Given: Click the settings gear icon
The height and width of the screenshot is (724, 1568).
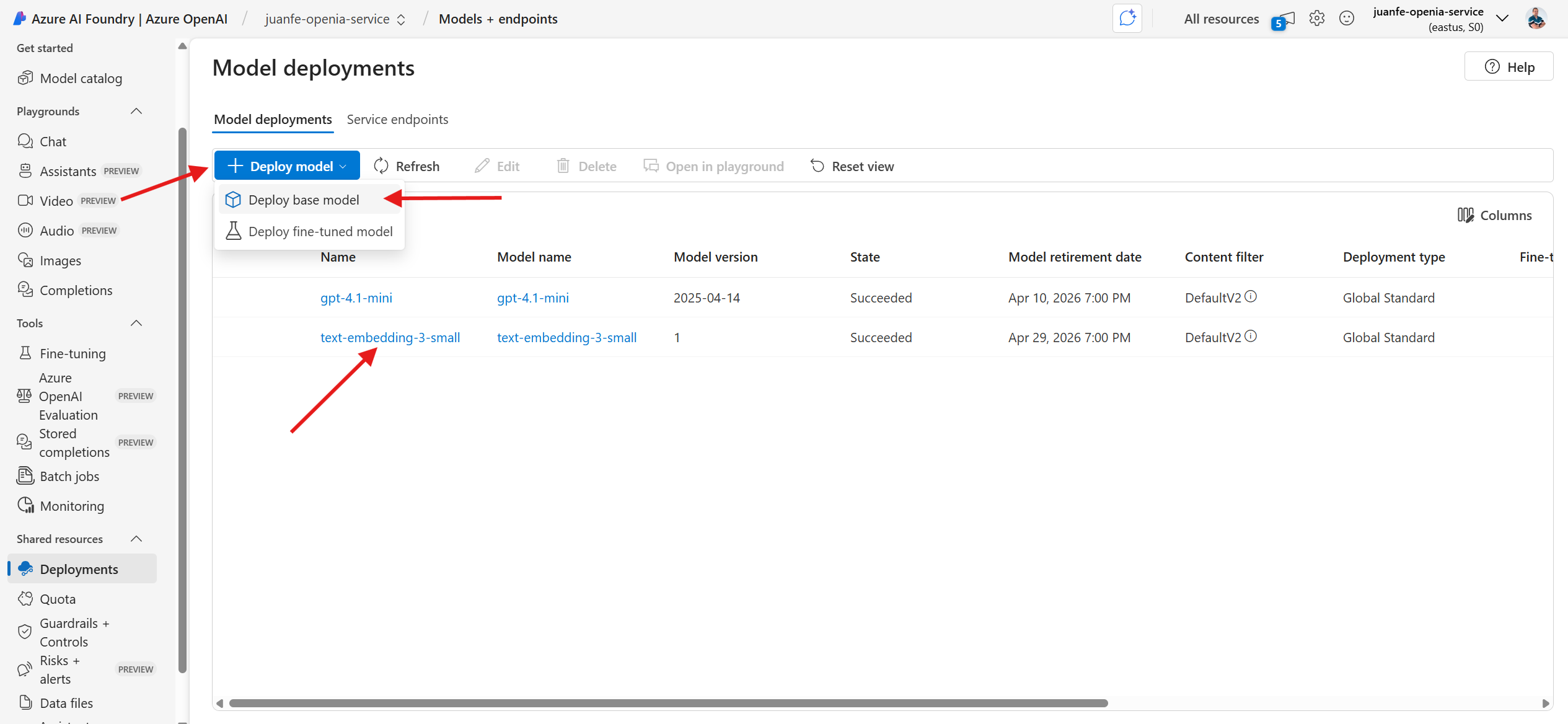Looking at the screenshot, I should pos(1316,19).
